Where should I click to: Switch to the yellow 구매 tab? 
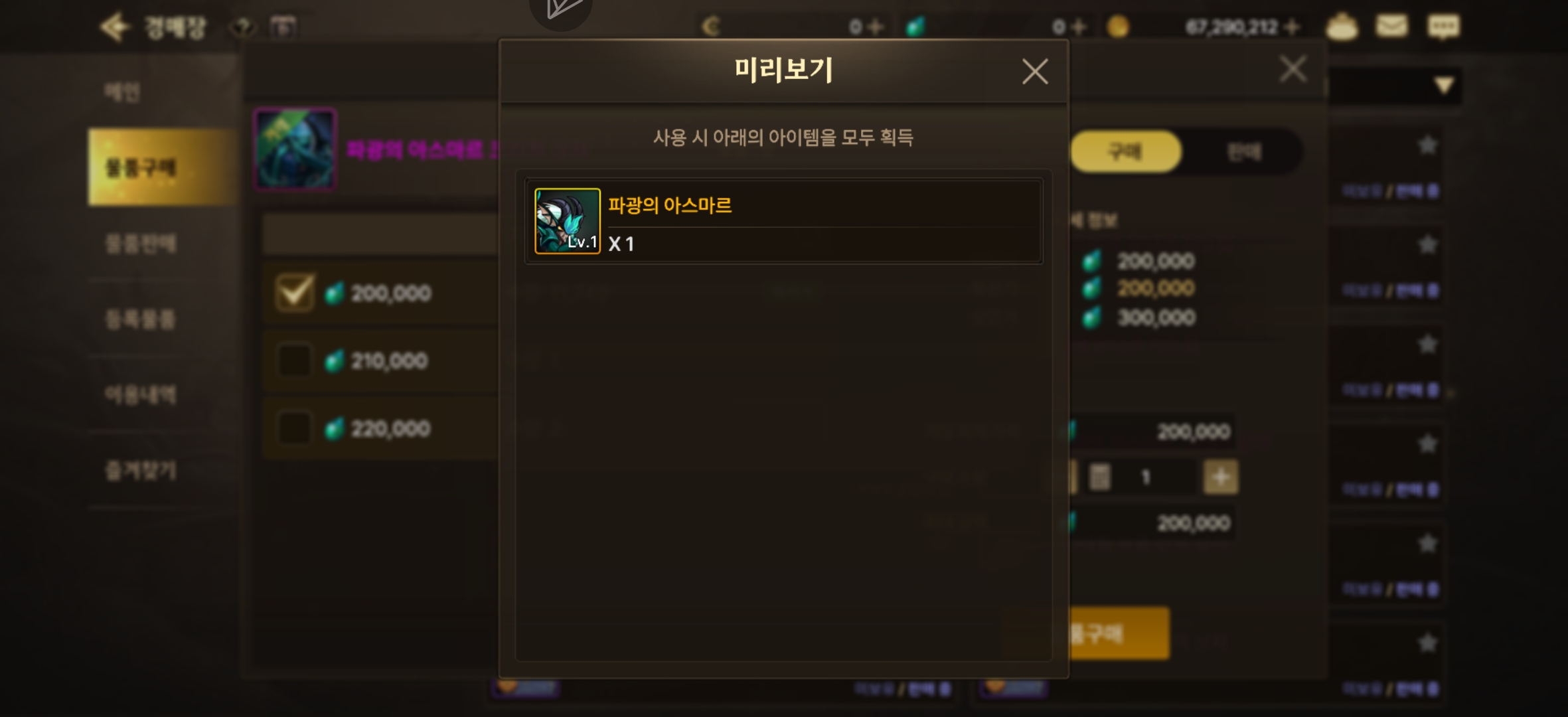pos(1125,151)
